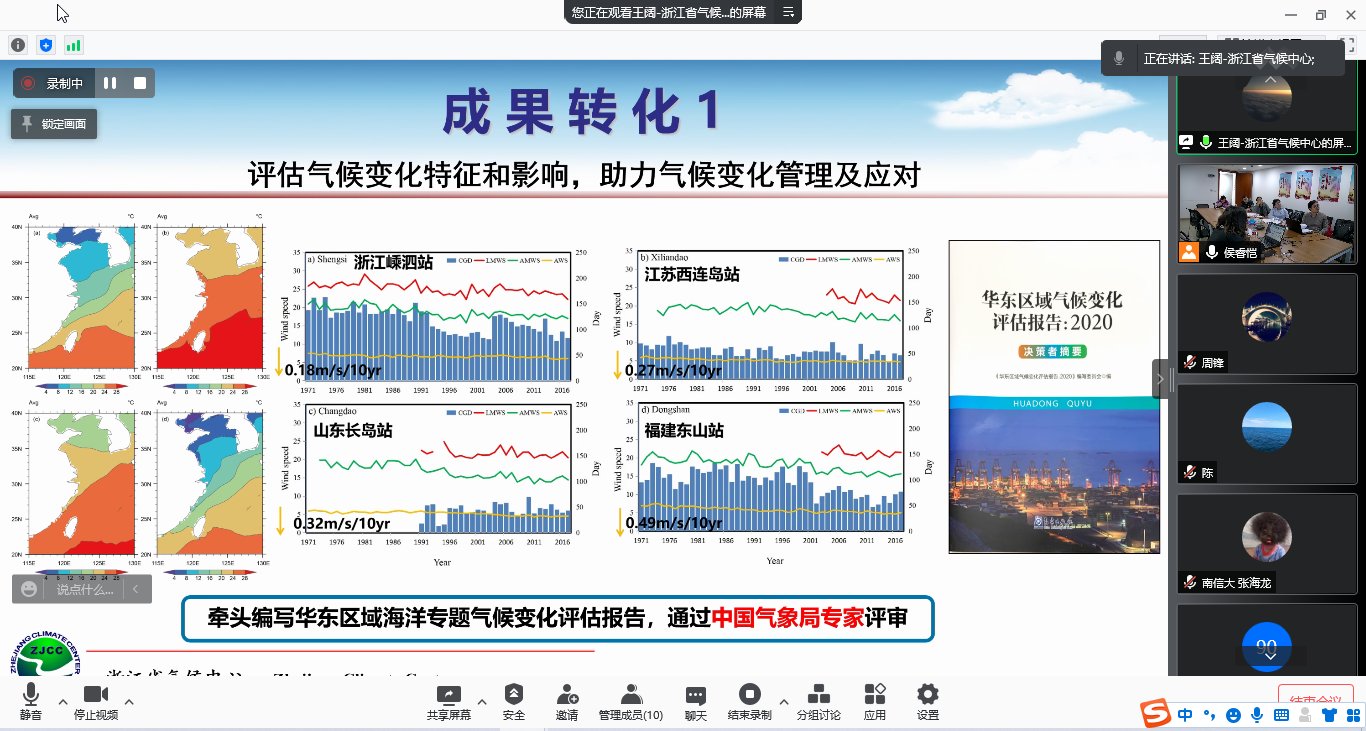This screenshot has width=1366, height=731.
Task: Expand video options arrow beside 停止视频
Action: (x=129, y=701)
